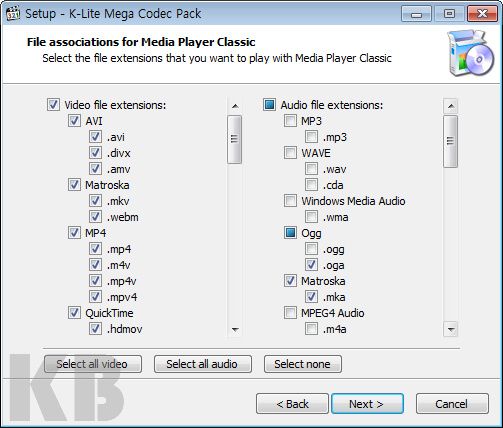Enable the .wma extension checkbox
The image size is (503, 428).
(311, 217)
